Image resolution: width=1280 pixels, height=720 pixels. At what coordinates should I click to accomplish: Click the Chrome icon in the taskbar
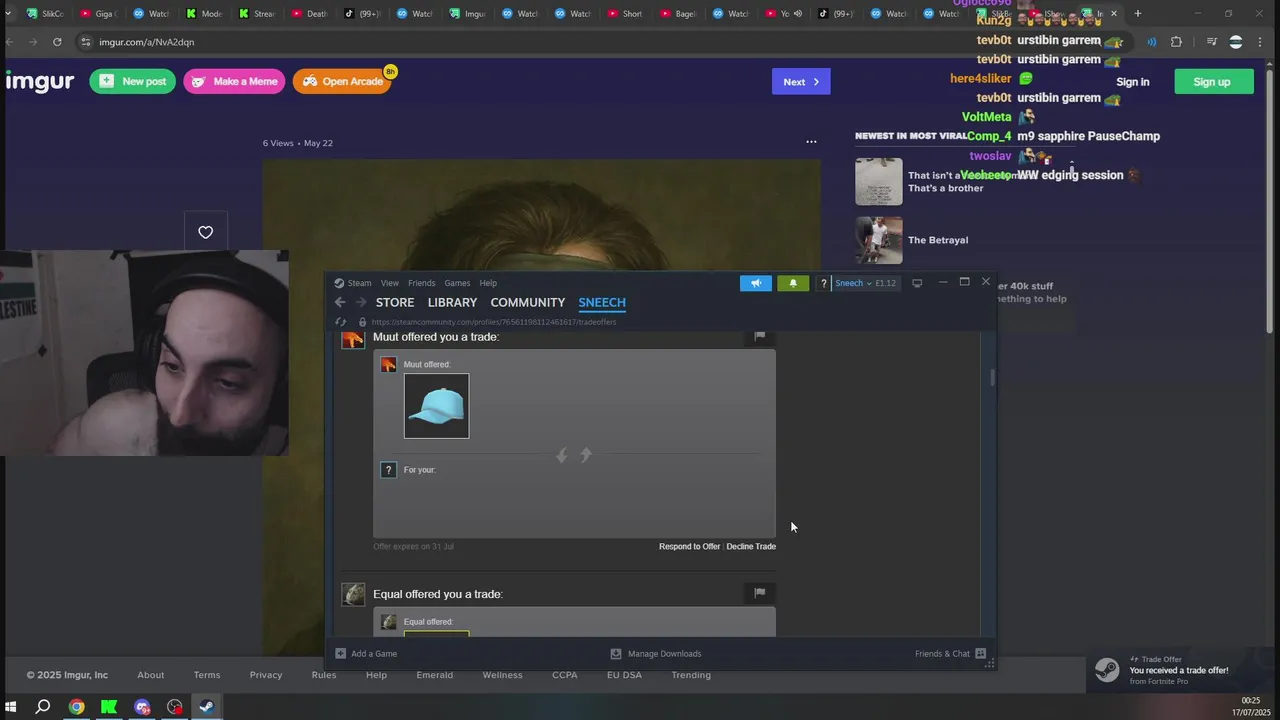76,707
